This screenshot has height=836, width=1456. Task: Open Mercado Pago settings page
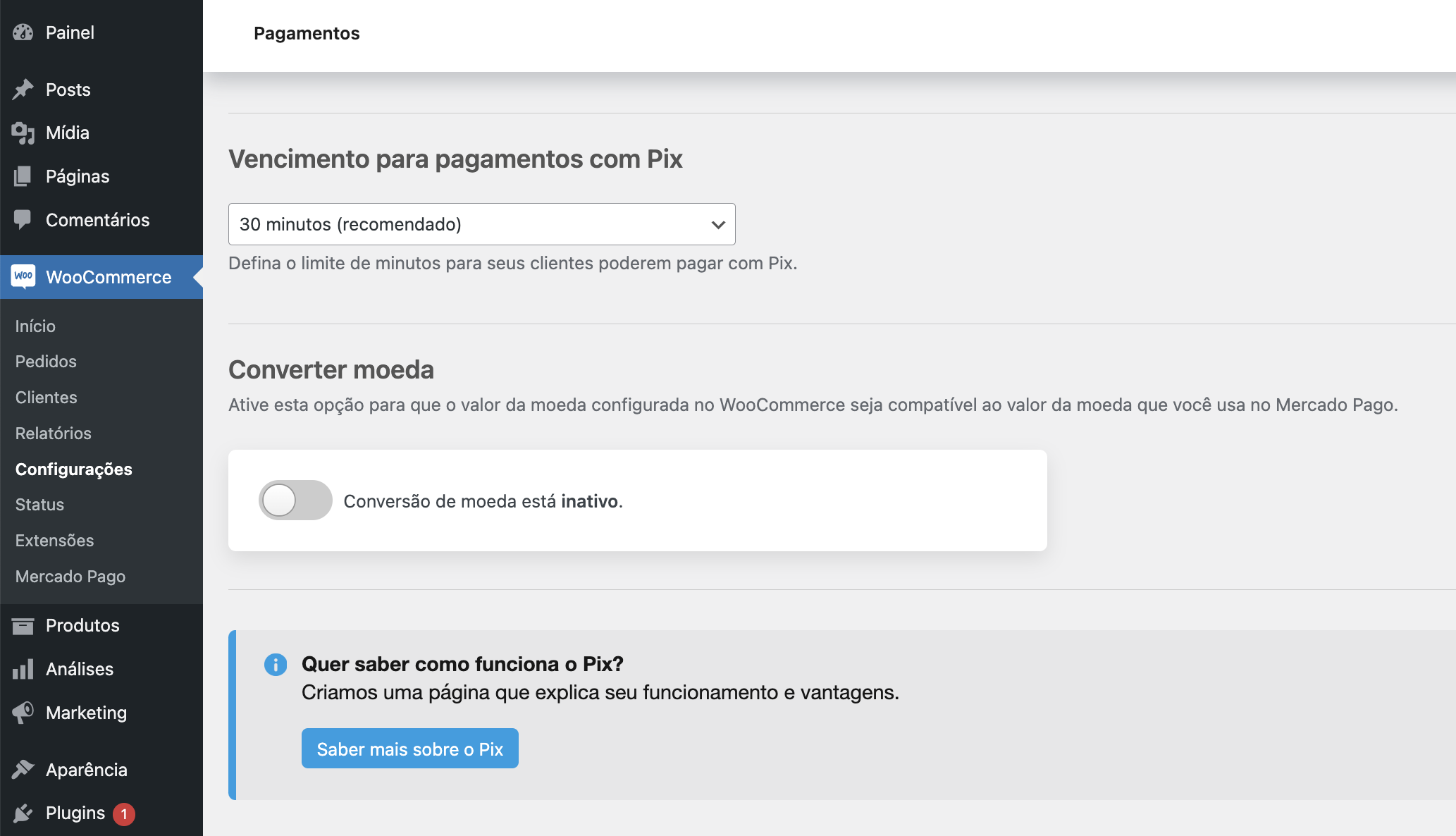[x=70, y=576]
